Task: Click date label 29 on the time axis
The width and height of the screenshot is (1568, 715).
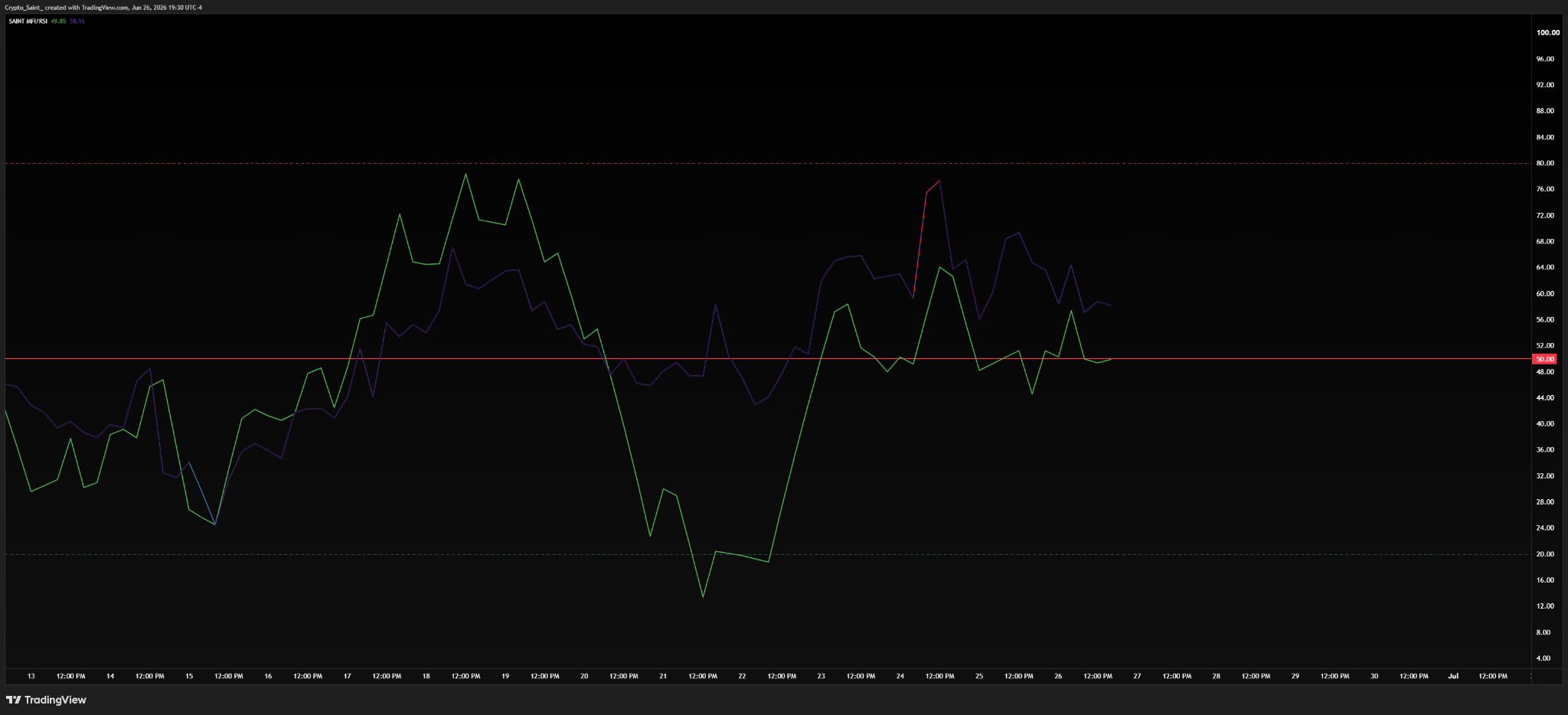Action: (1295, 677)
